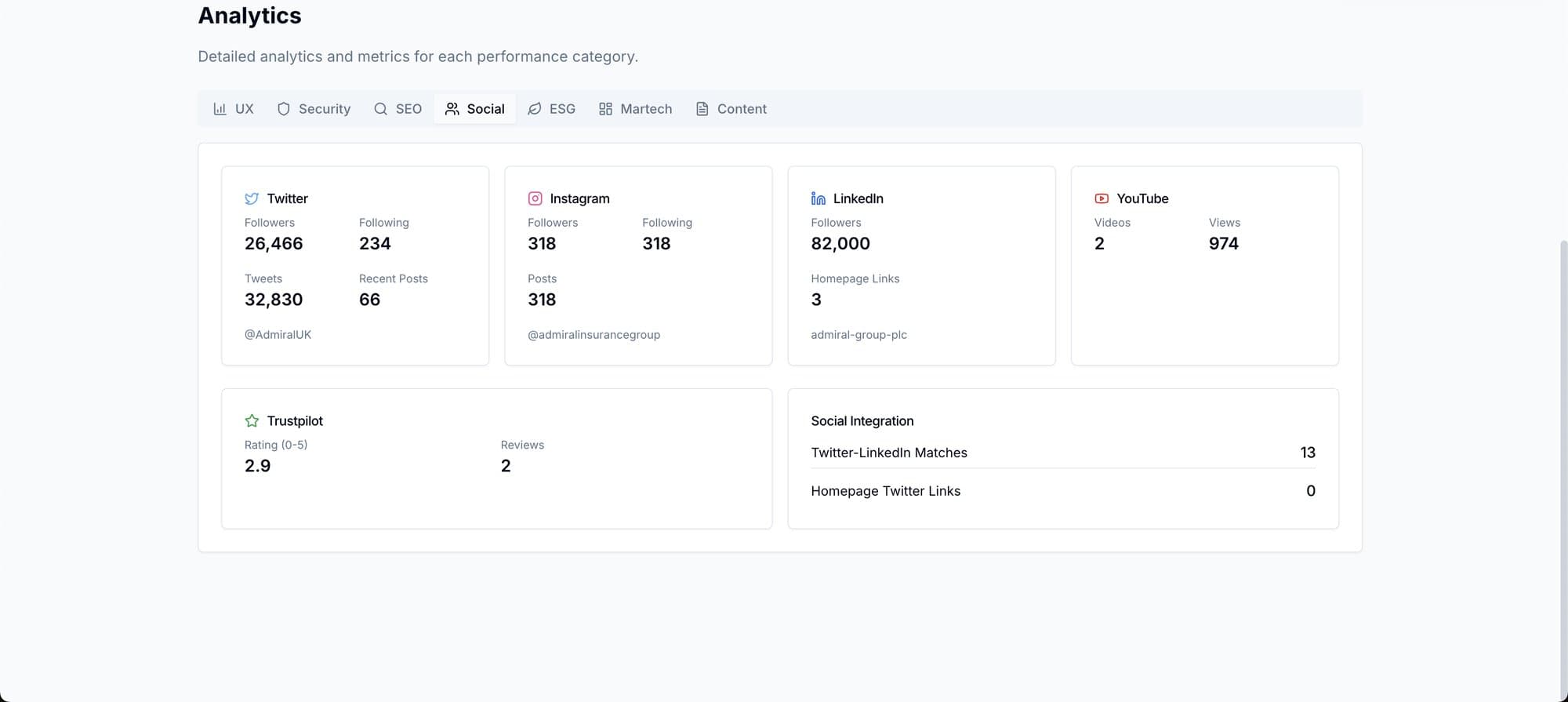
Task: Click Trustpilot Reviews label
Action: tap(522, 445)
